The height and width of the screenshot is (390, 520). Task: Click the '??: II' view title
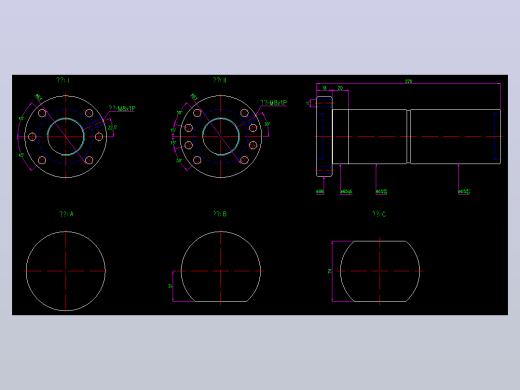point(220,80)
